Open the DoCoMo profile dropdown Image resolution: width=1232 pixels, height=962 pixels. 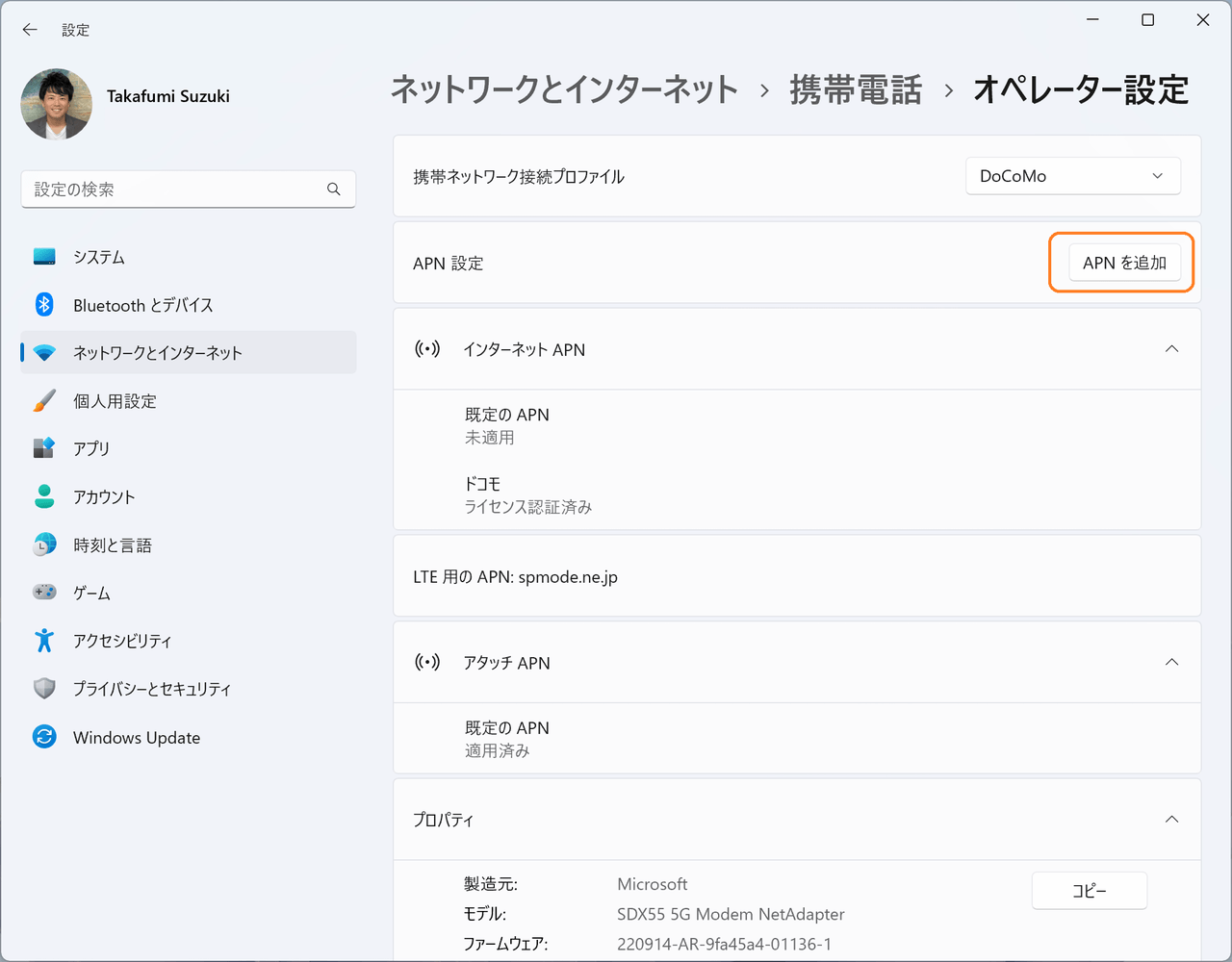(x=1072, y=176)
